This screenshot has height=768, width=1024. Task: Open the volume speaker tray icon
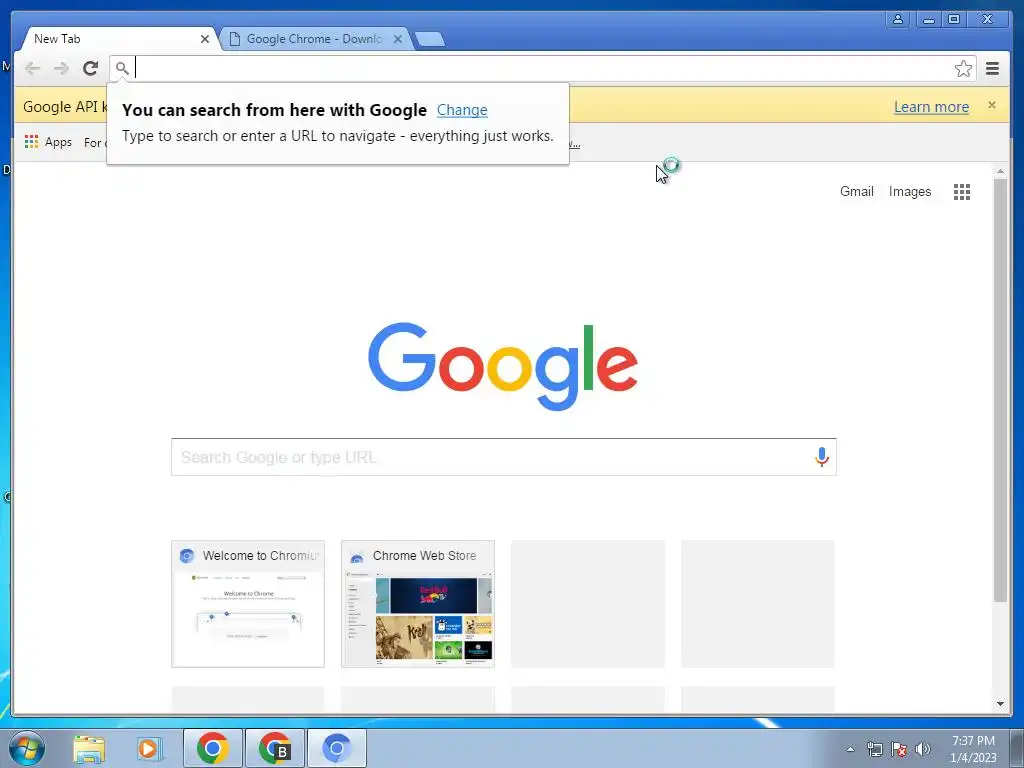pyautogui.click(x=923, y=749)
